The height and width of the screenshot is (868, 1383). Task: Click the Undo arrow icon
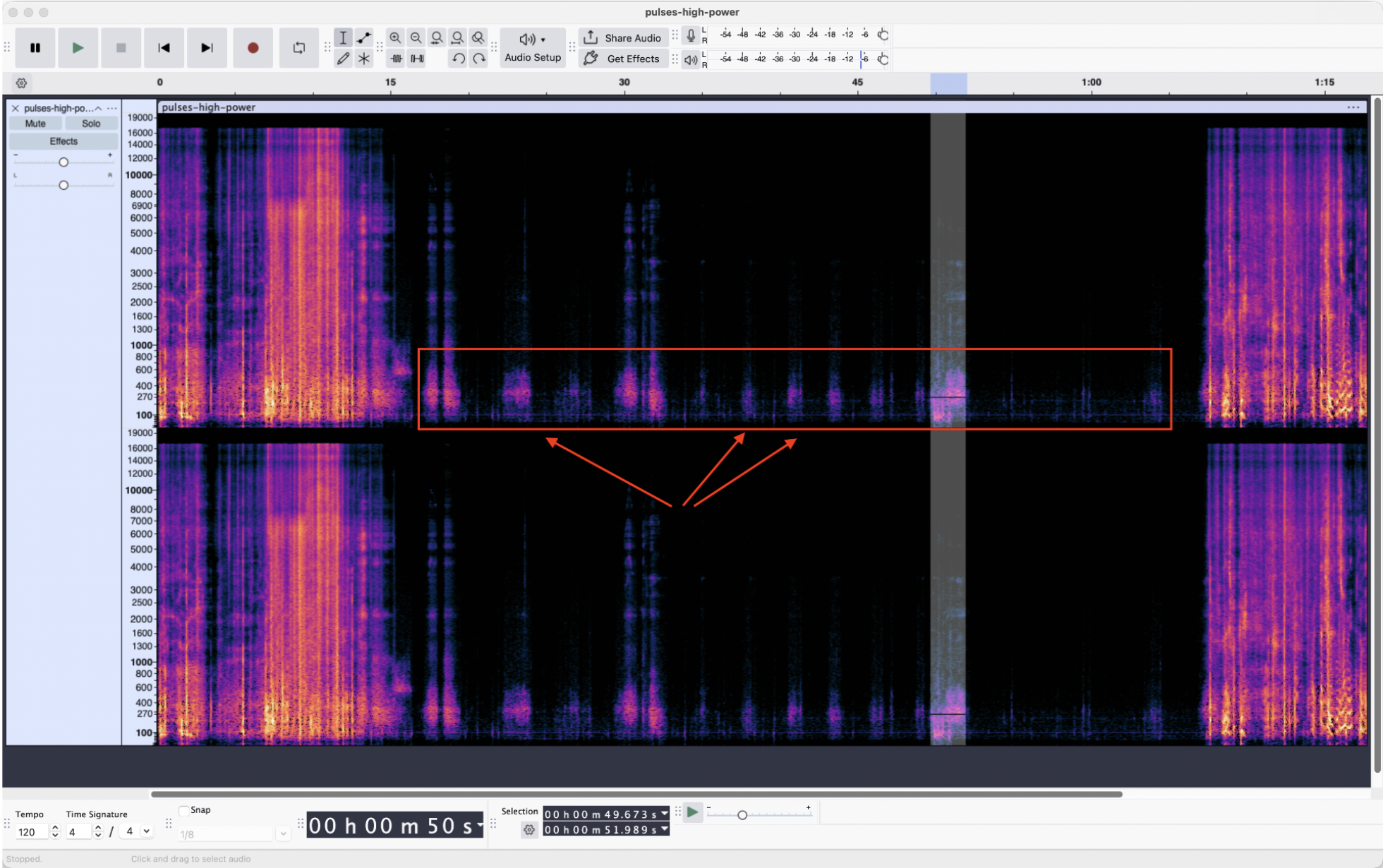coord(459,59)
